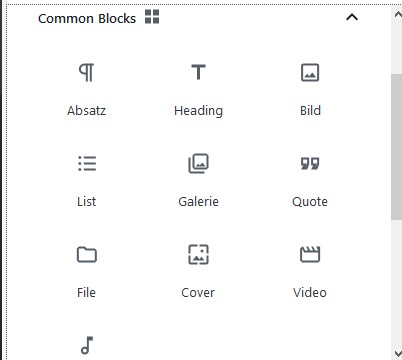Click the grid icon beside Common Blocks
The width and height of the screenshot is (402, 360).
152,17
